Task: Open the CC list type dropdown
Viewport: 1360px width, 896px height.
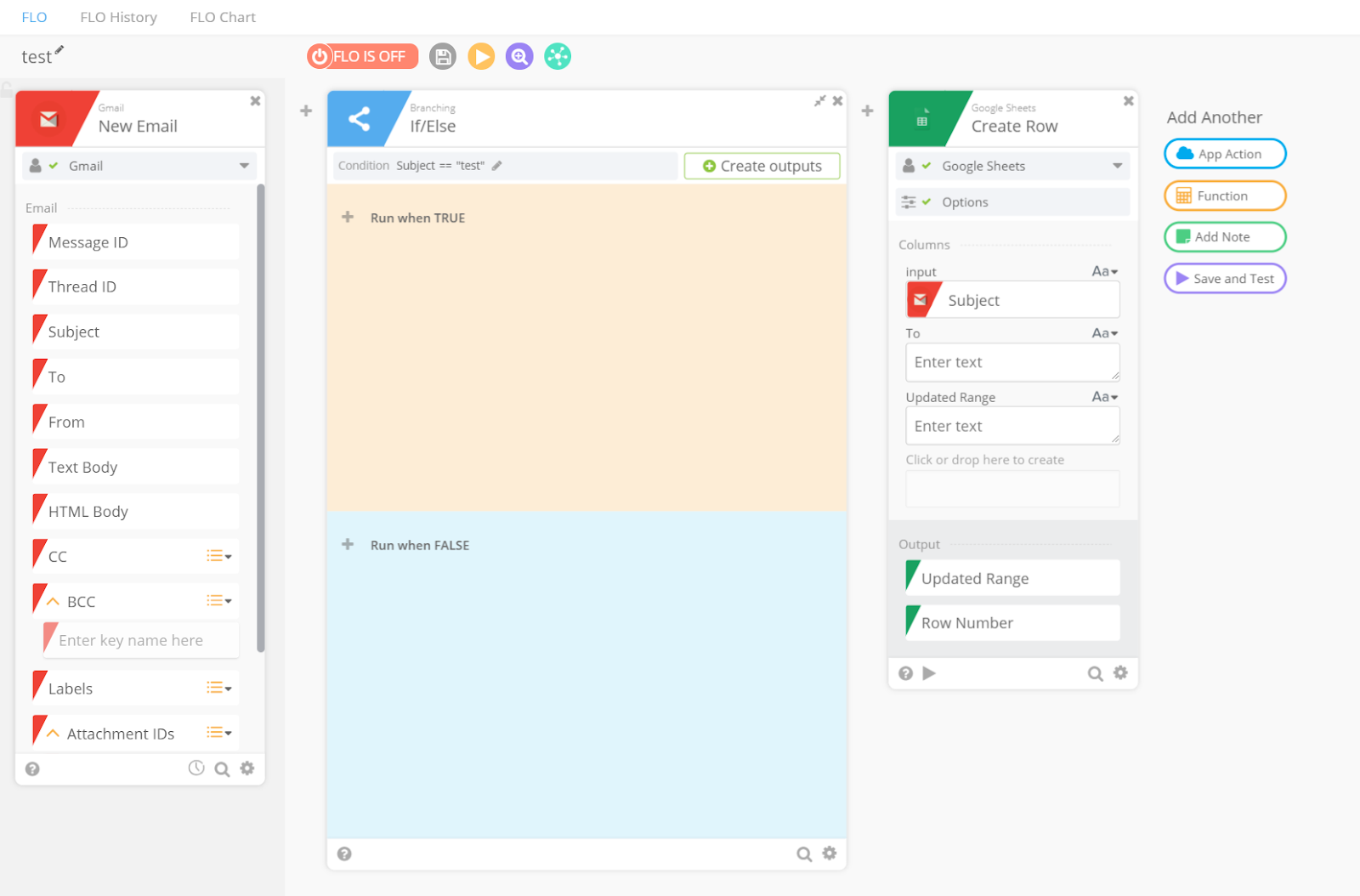Action: coord(219,556)
